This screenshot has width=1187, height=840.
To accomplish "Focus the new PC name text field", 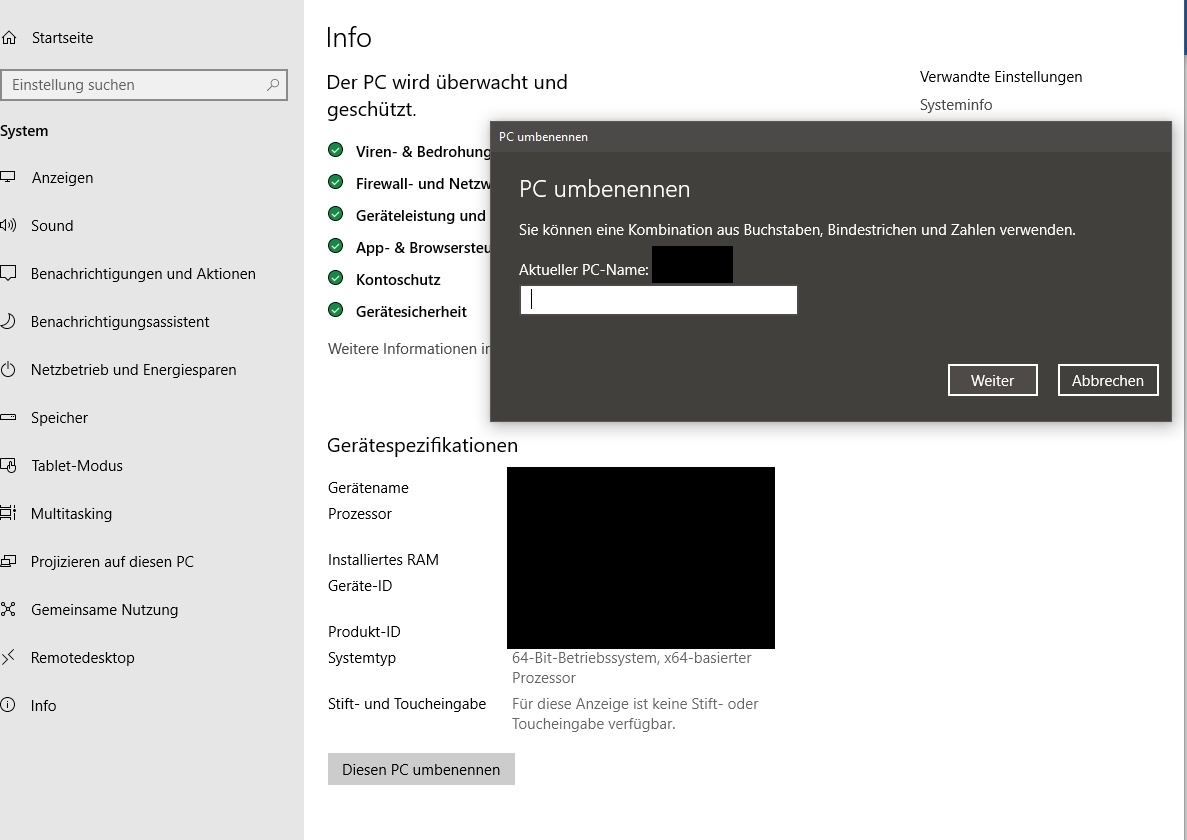I will point(659,300).
